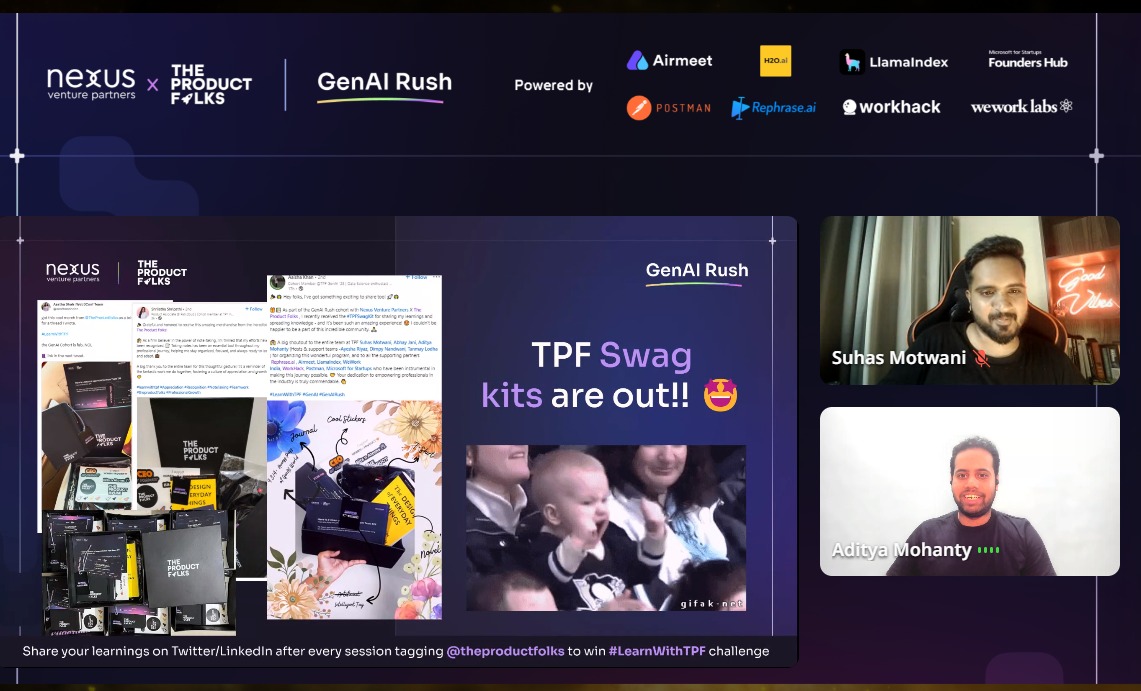The height and width of the screenshot is (691, 1141).
Task: Click the wework labs sponsor logo
Action: (1022, 106)
